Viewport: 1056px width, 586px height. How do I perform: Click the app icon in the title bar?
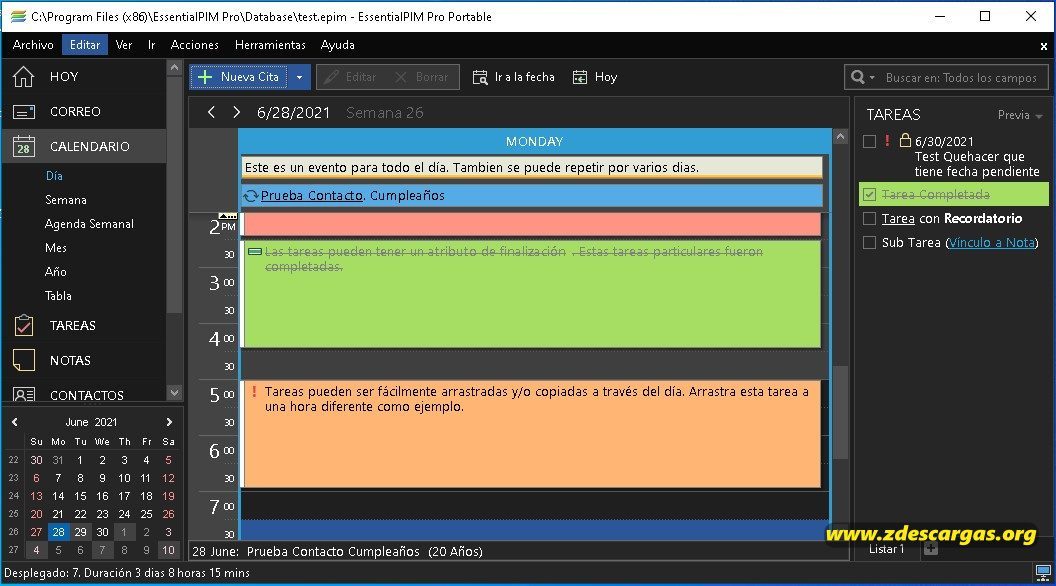(18, 17)
